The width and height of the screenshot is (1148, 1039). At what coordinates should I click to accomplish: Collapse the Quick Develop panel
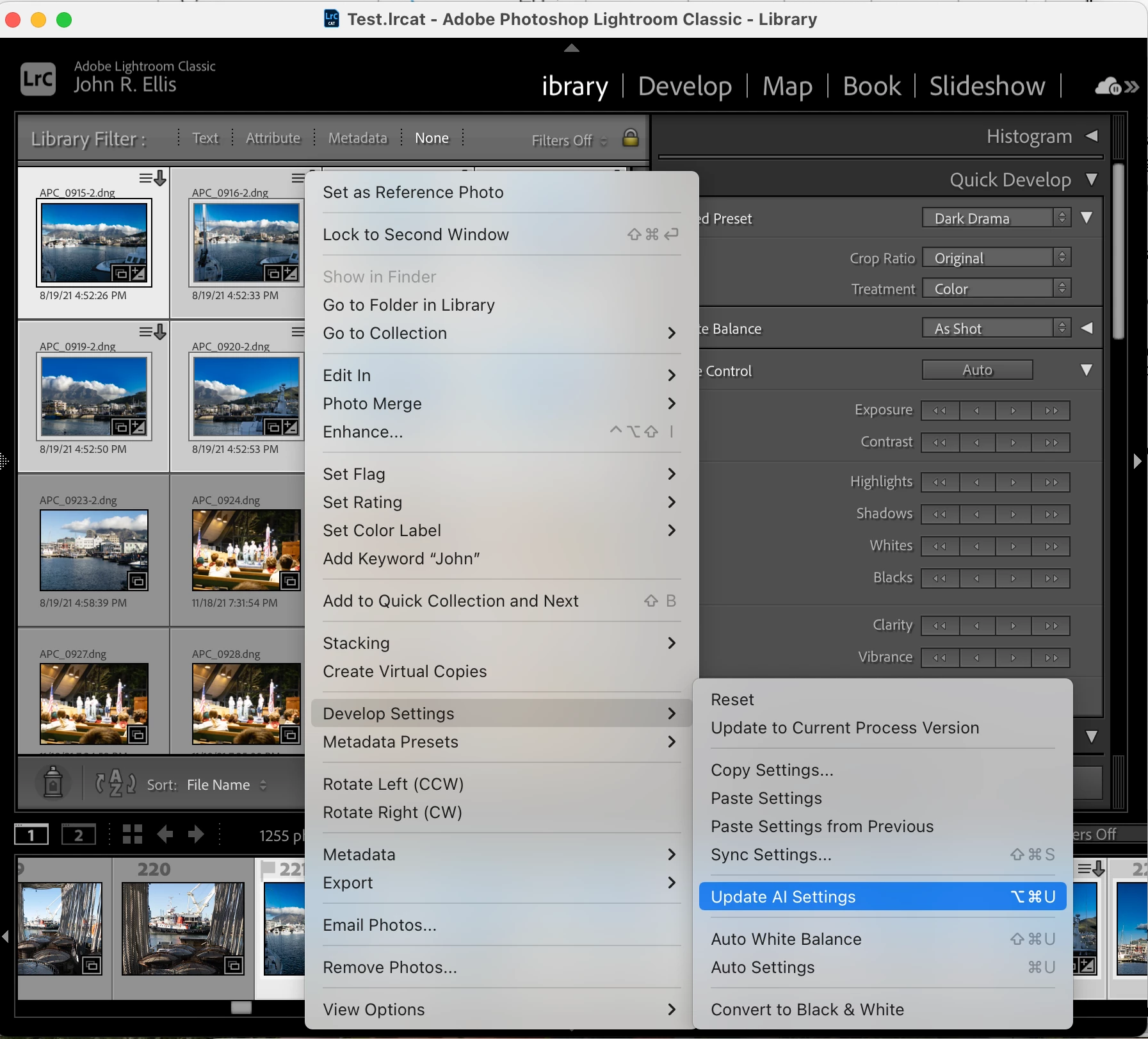(x=1092, y=179)
